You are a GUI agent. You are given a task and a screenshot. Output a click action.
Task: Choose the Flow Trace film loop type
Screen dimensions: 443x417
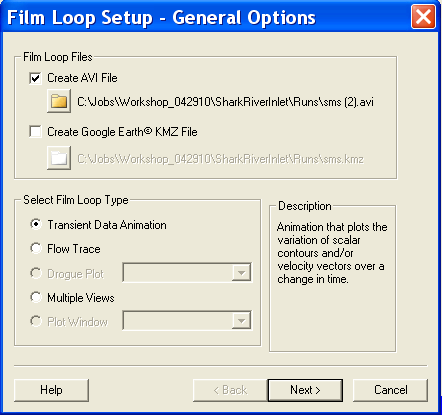[36, 248]
